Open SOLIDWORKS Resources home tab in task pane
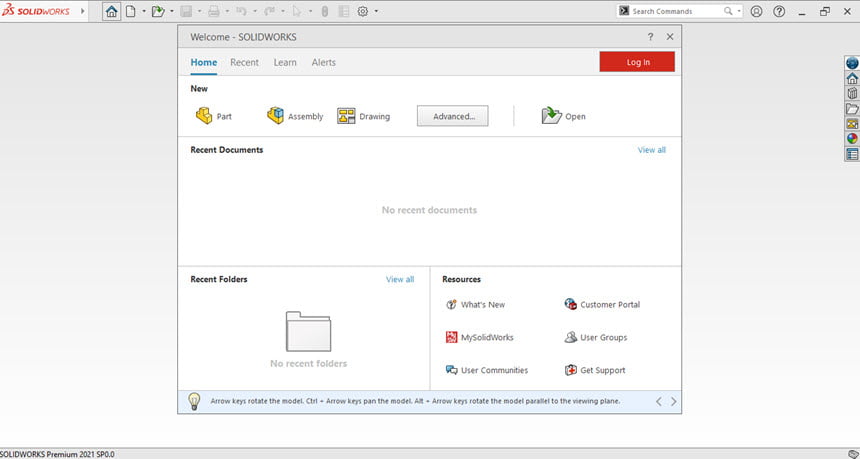Image resolution: width=860 pixels, height=459 pixels. click(x=852, y=78)
